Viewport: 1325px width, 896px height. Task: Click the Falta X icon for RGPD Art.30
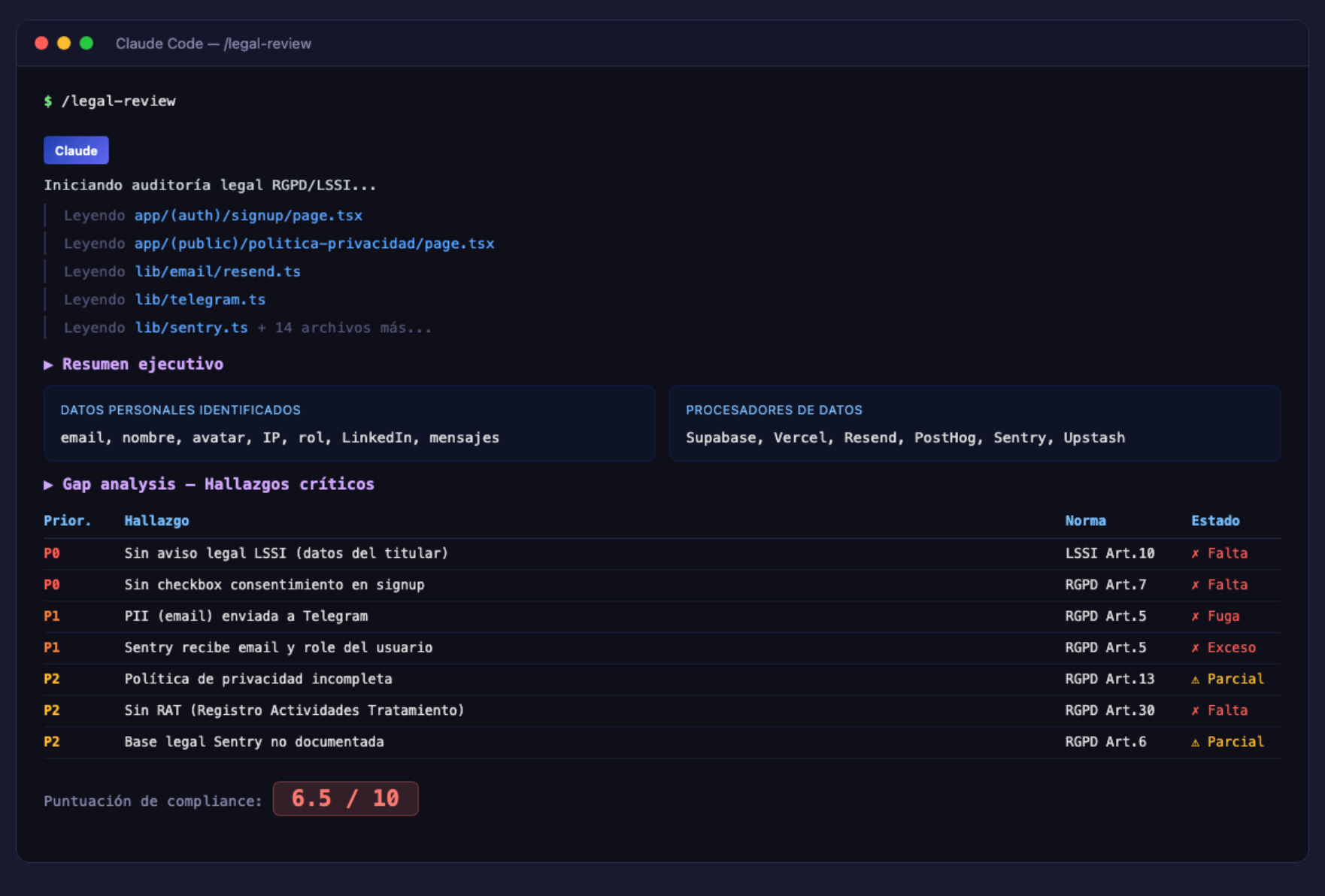point(1196,711)
